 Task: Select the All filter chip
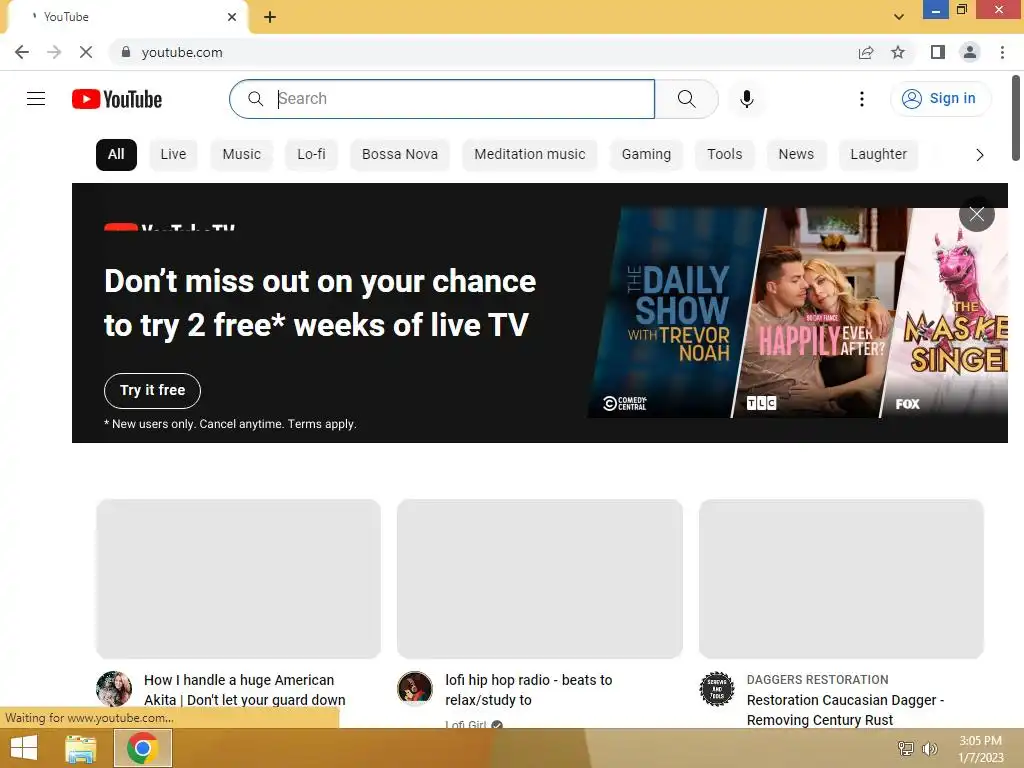tap(116, 155)
